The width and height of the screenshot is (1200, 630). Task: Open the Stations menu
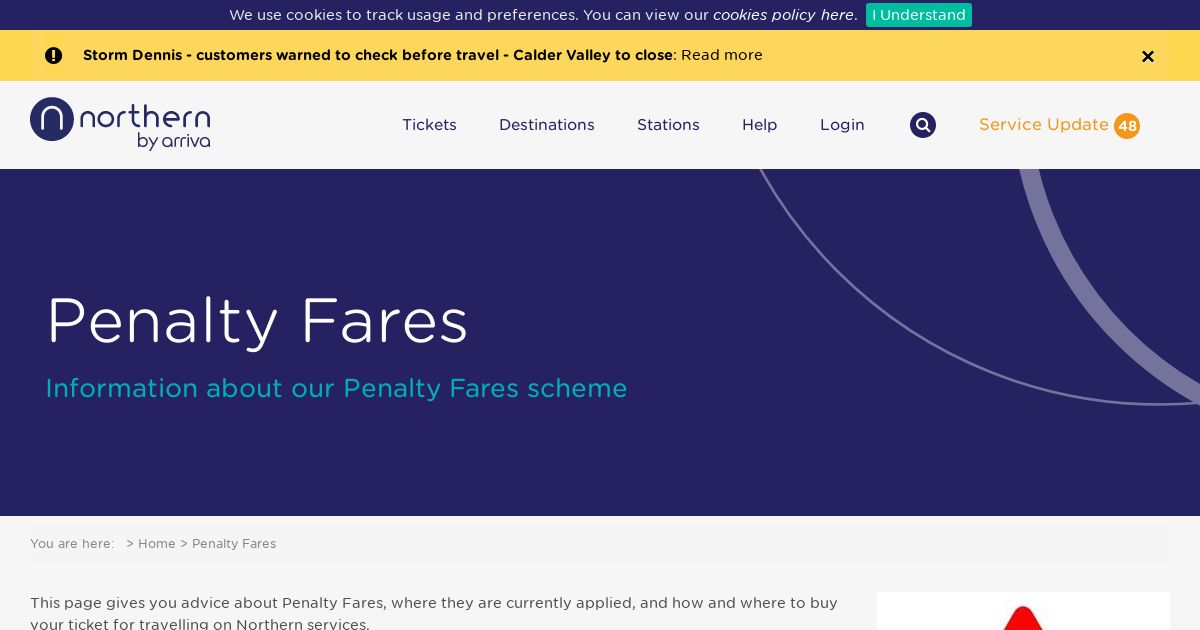[x=668, y=125]
